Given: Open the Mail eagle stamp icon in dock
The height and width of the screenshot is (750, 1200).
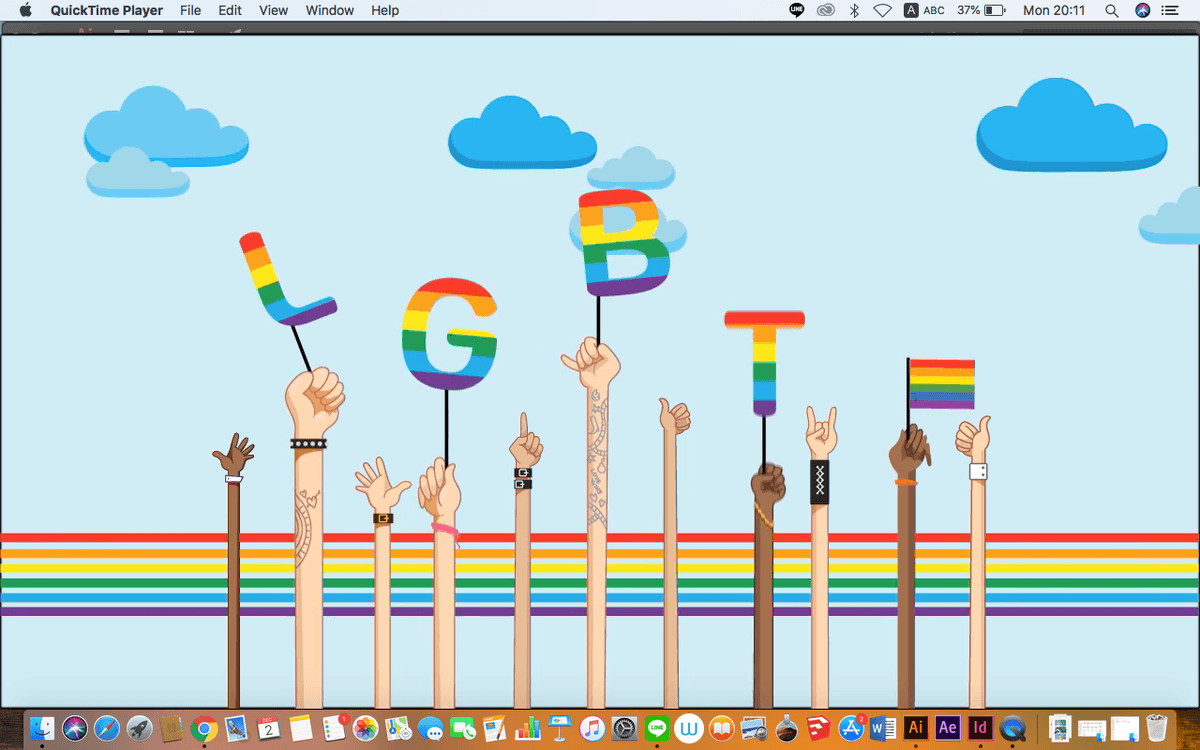Looking at the screenshot, I should click(x=236, y=728).
